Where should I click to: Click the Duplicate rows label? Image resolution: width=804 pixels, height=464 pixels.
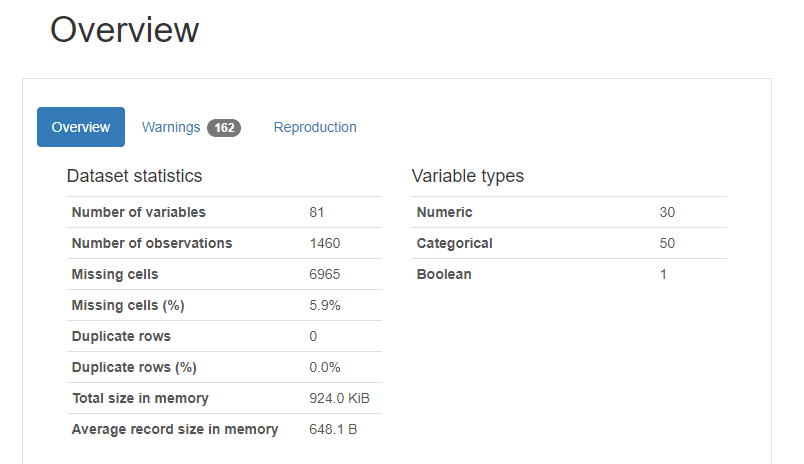click(121, 336)
